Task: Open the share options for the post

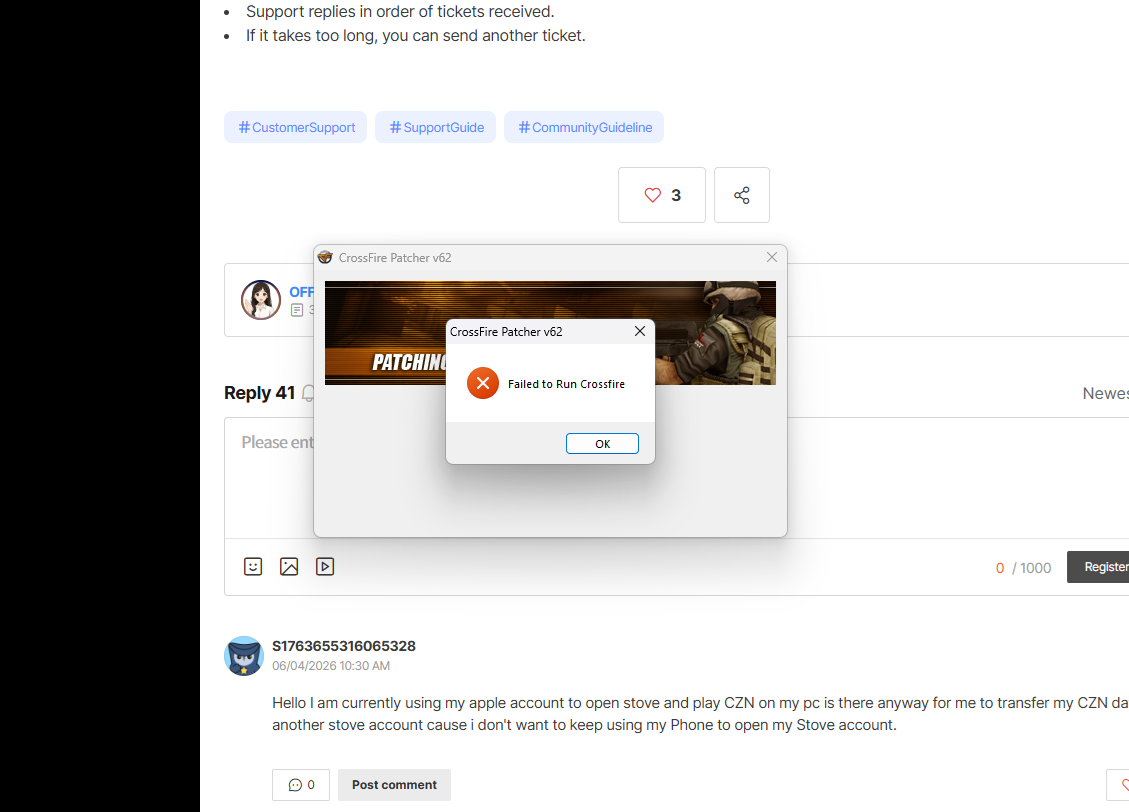Action: coord(742,195)
